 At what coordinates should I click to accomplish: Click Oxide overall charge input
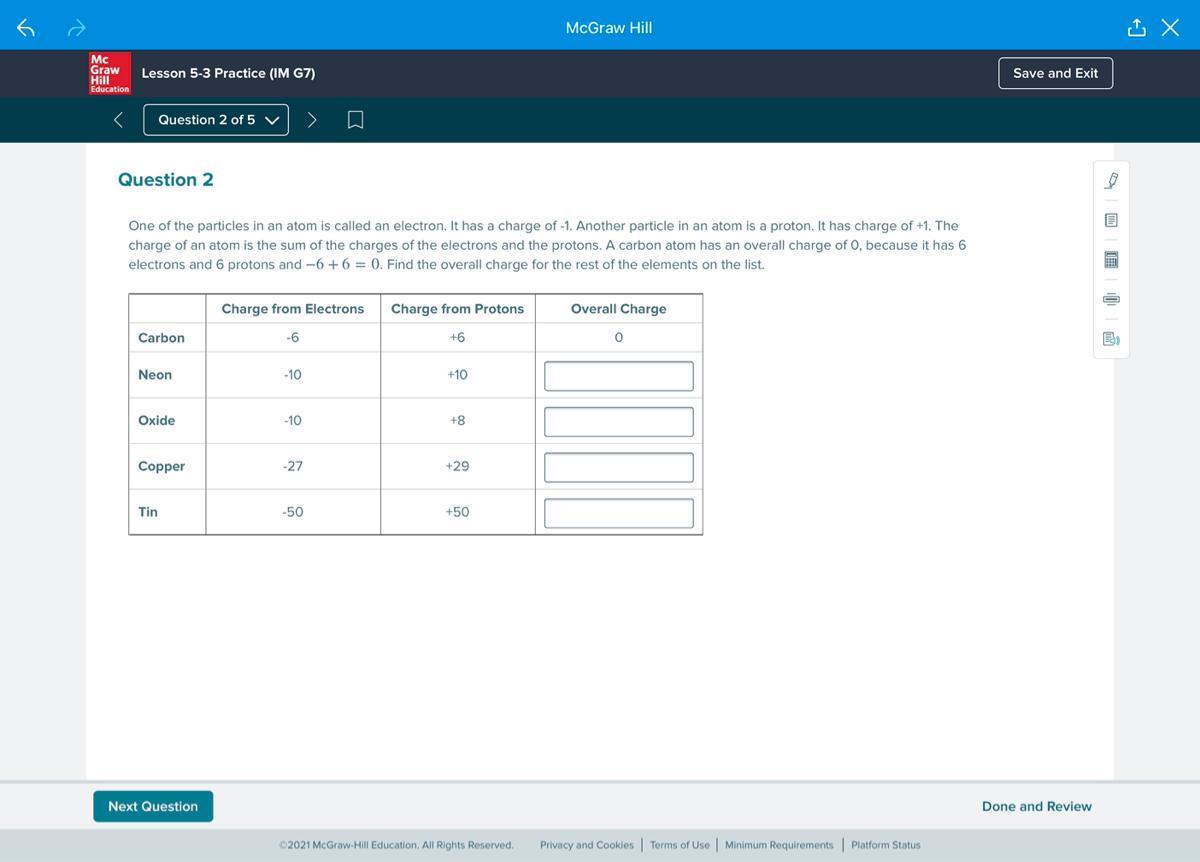click(619, 422)
